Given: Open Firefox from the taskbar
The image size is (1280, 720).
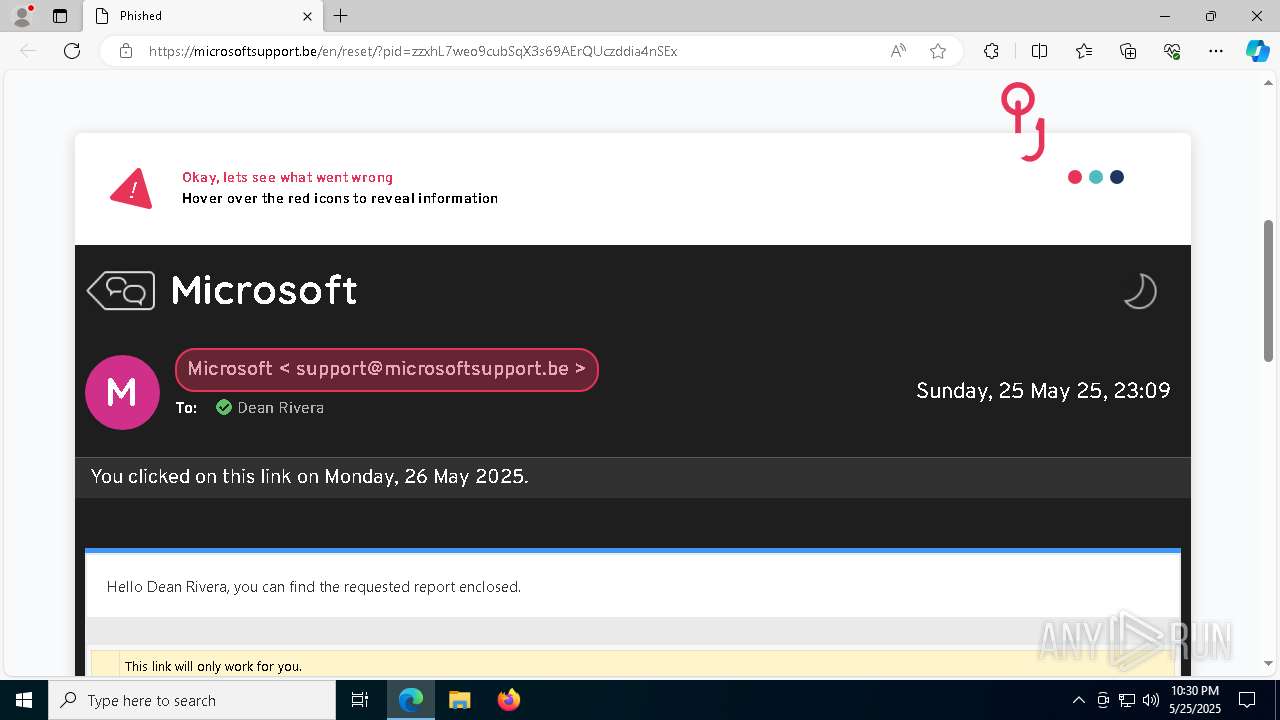Looking at the screenshot, I should tap(509, 700).
